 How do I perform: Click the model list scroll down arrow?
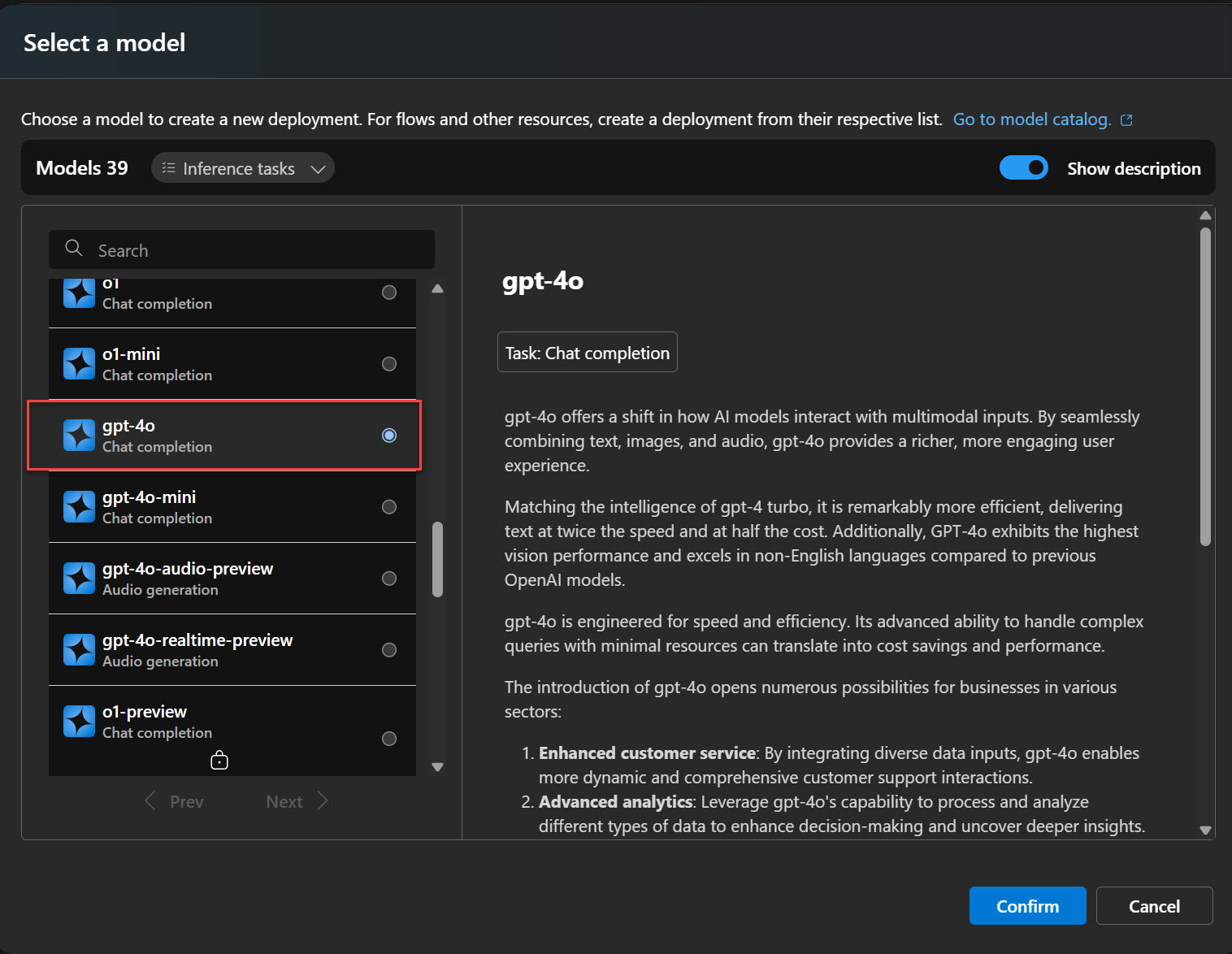pos(438,766)
